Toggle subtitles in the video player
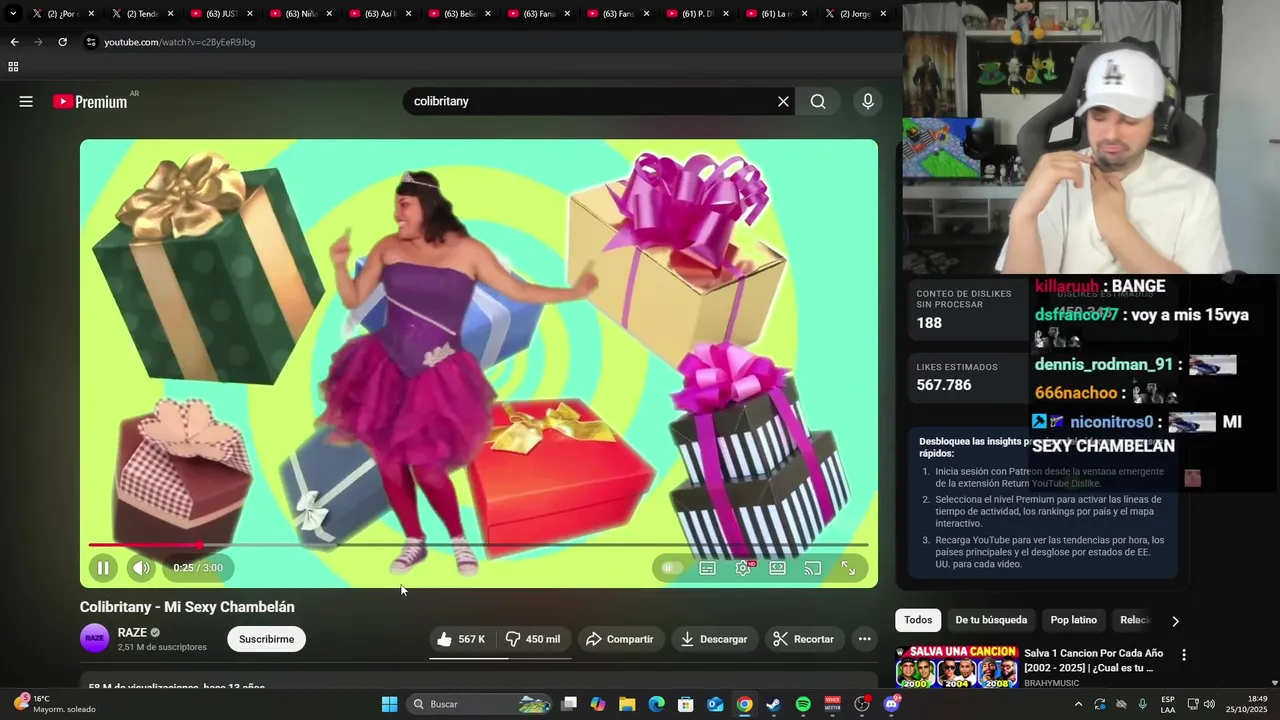This screenshot has width=1280, height=720. [707, 568]
